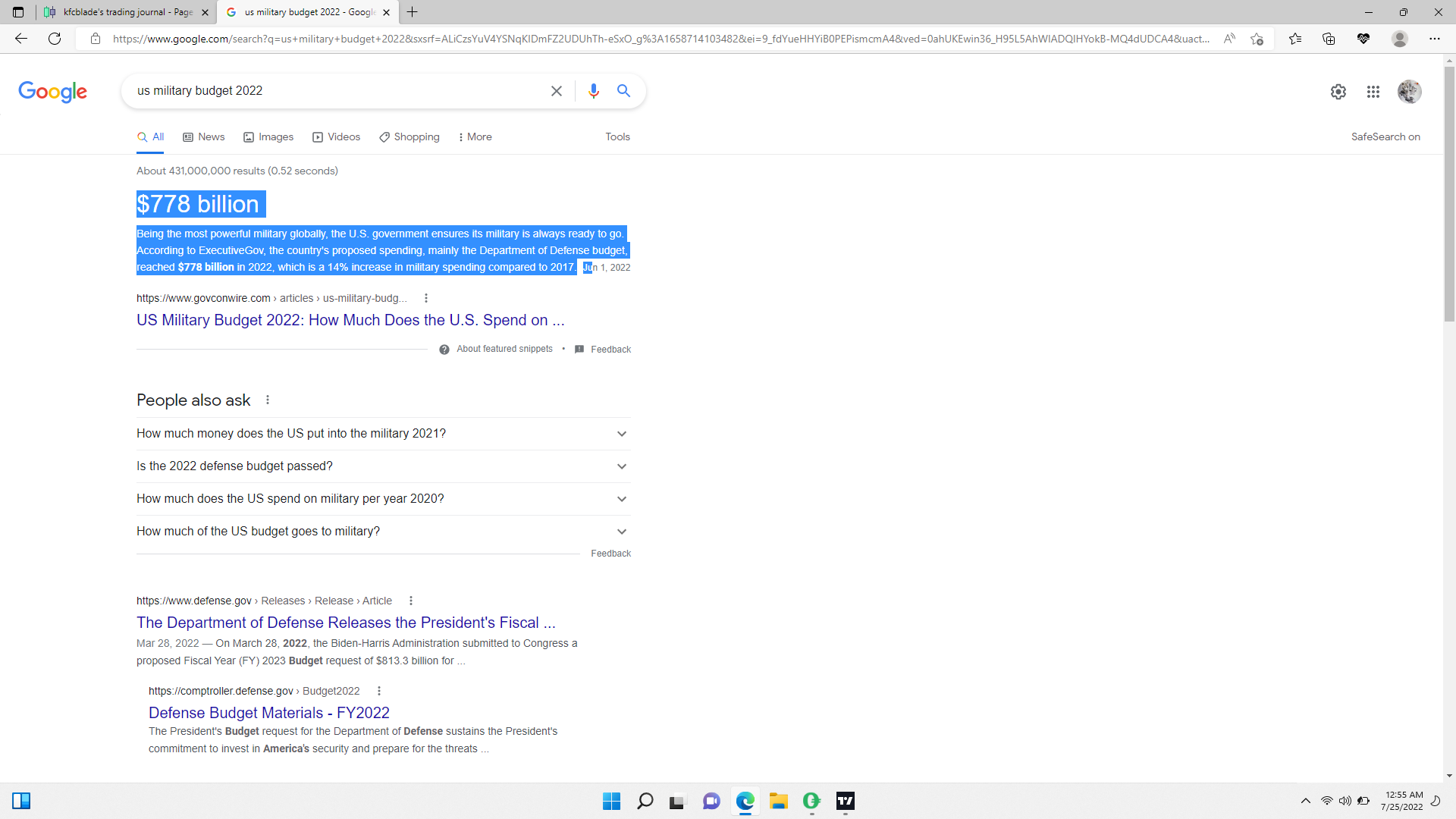This screenshot has width=1456, height=819.
Task: Clear the search box with X icon
Action: pyautogui.click(x=557, y=91)
